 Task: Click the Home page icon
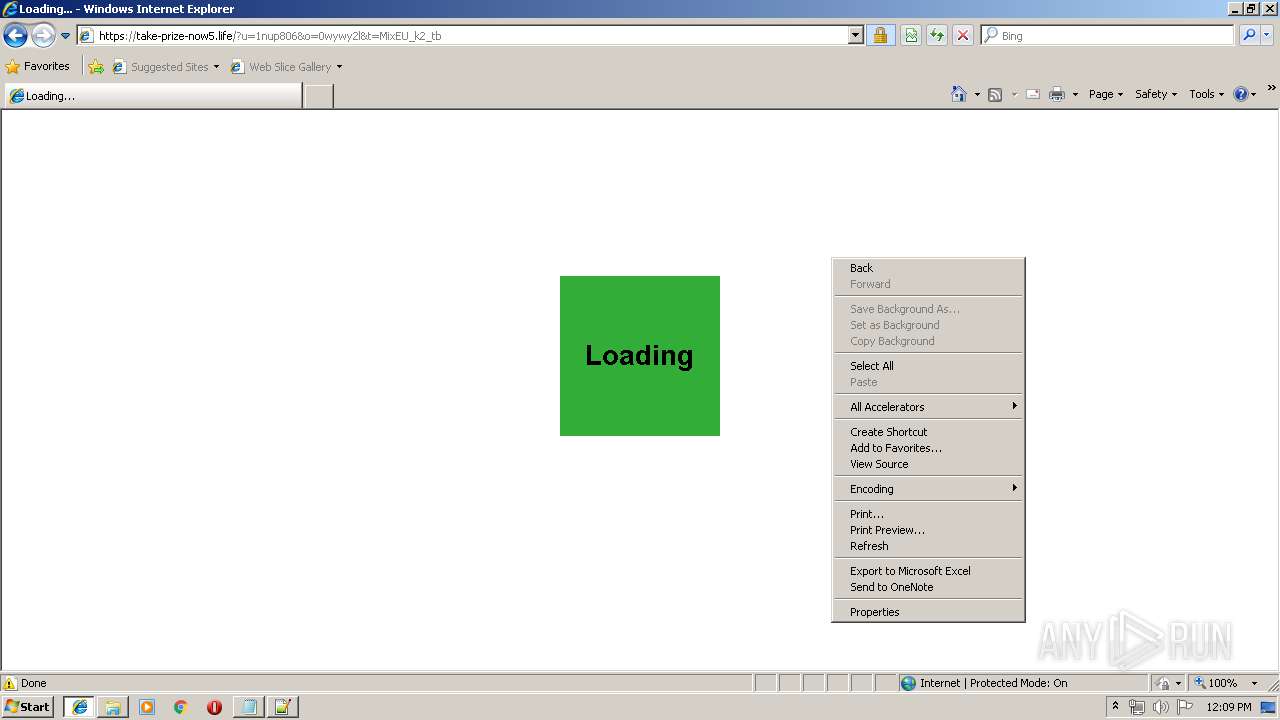pos(959,94)
